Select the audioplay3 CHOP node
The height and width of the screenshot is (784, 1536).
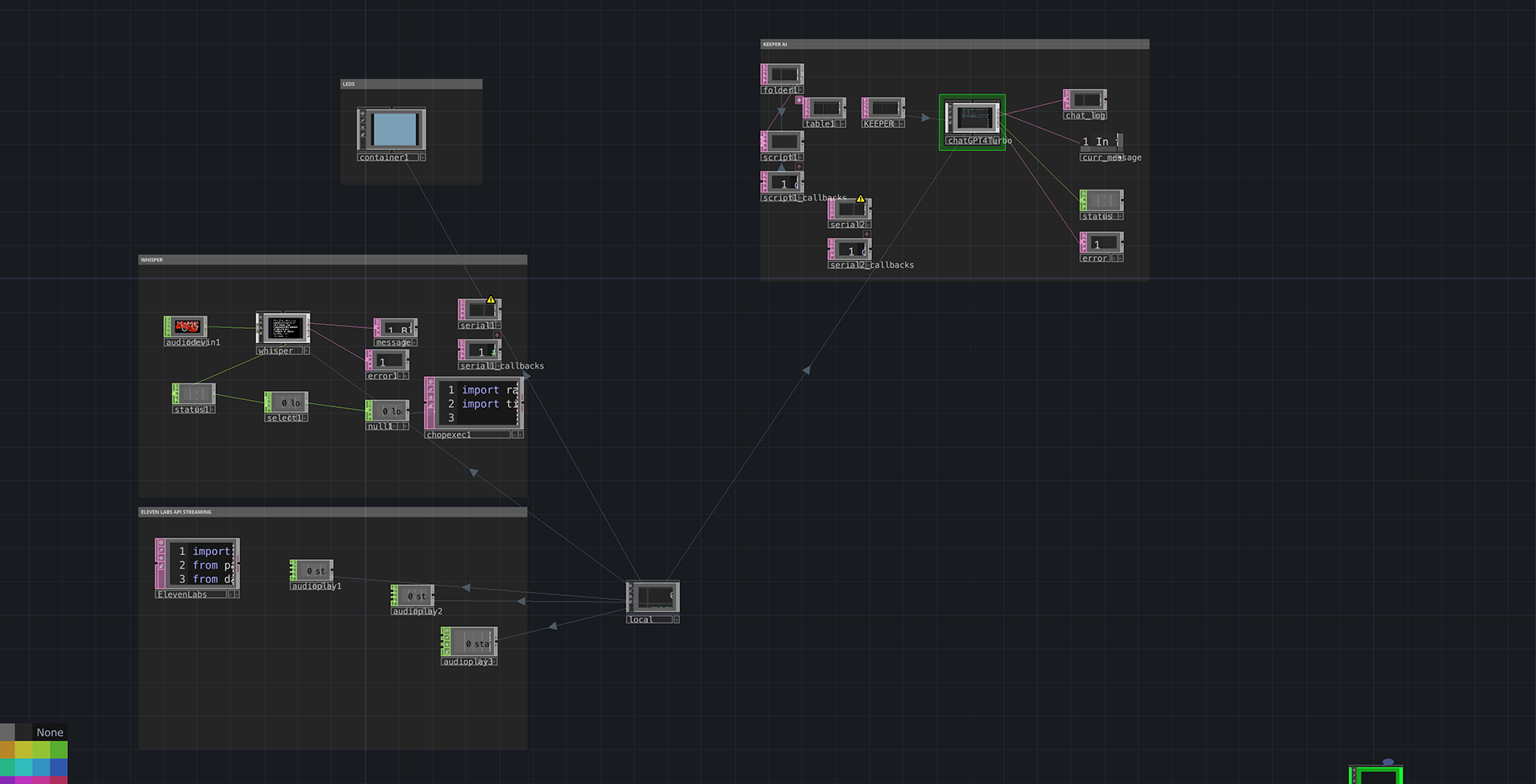click(x=469, y=642)
